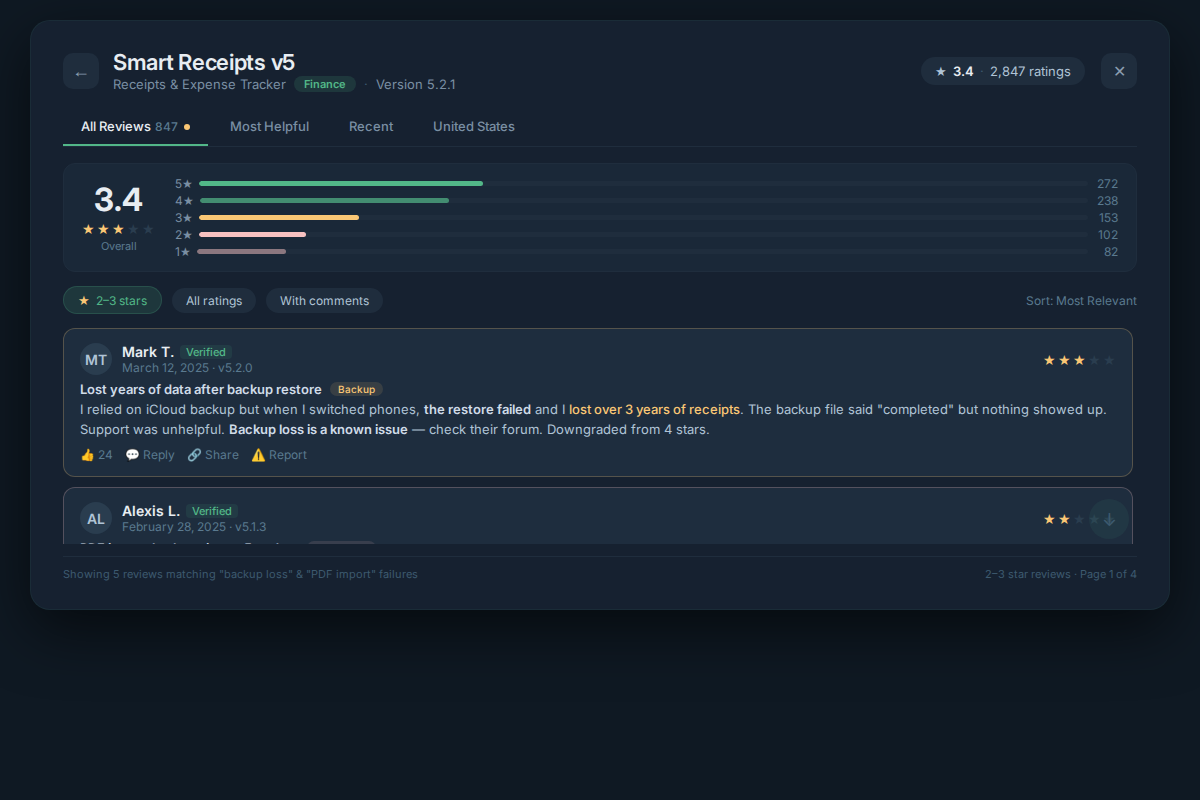Click 'March 12, 2025 · v5.2.0' date line

tap(187, 368)
